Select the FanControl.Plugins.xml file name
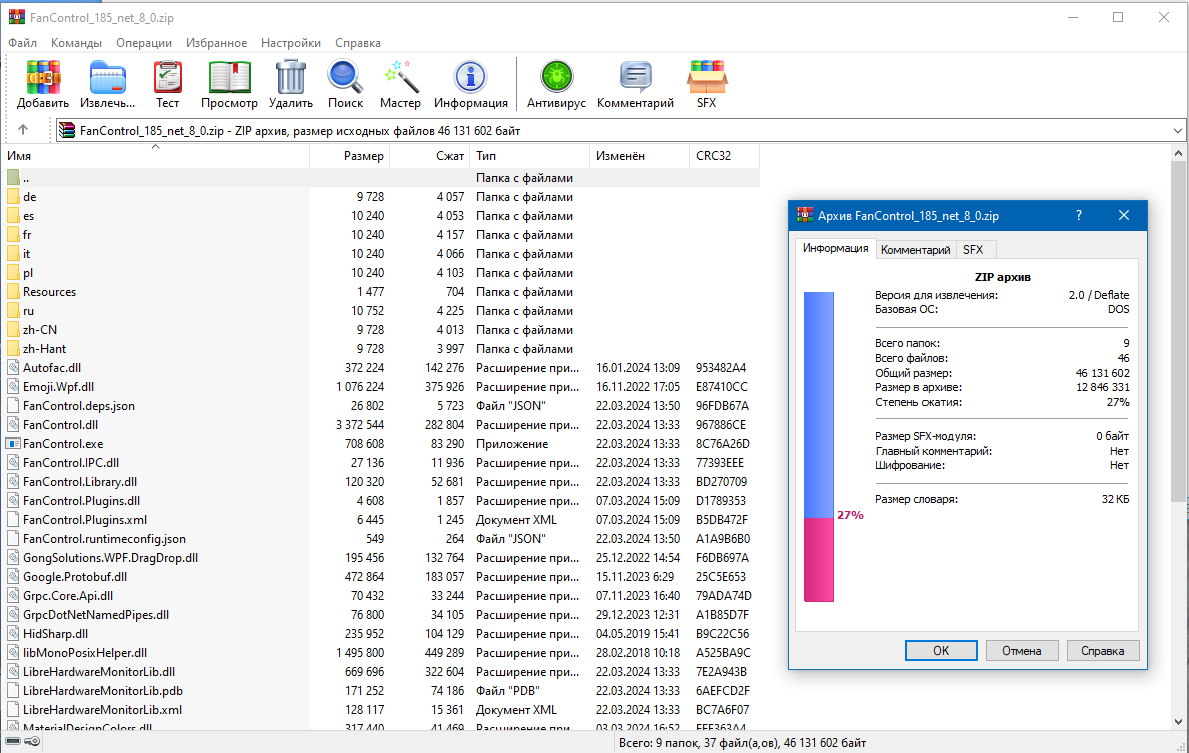Viewport: 1189px width, 753px height. (85, 519)
